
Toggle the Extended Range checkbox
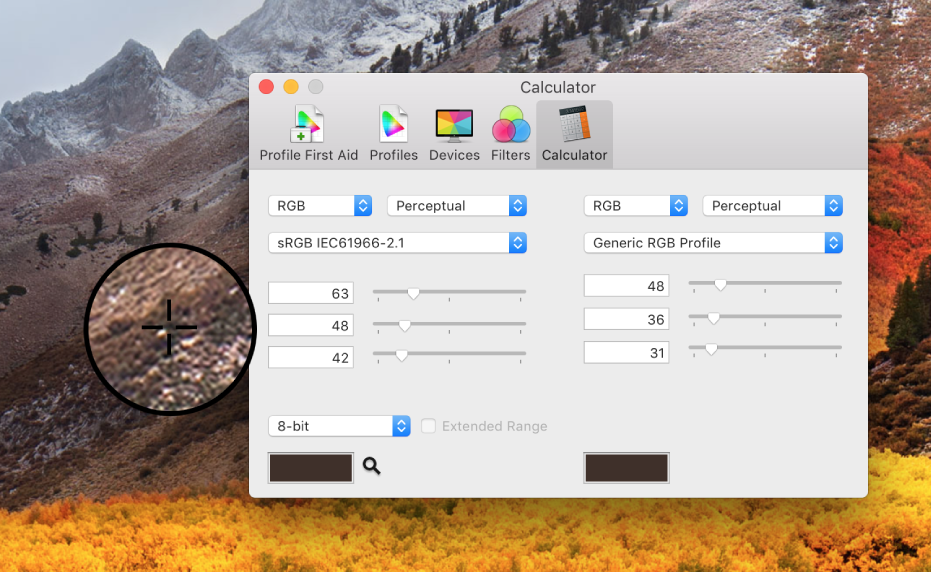pos(428,426)
